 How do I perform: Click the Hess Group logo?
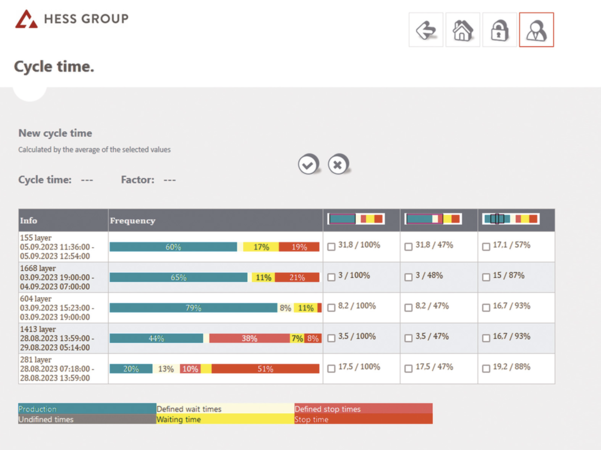(x=72, y=19)
